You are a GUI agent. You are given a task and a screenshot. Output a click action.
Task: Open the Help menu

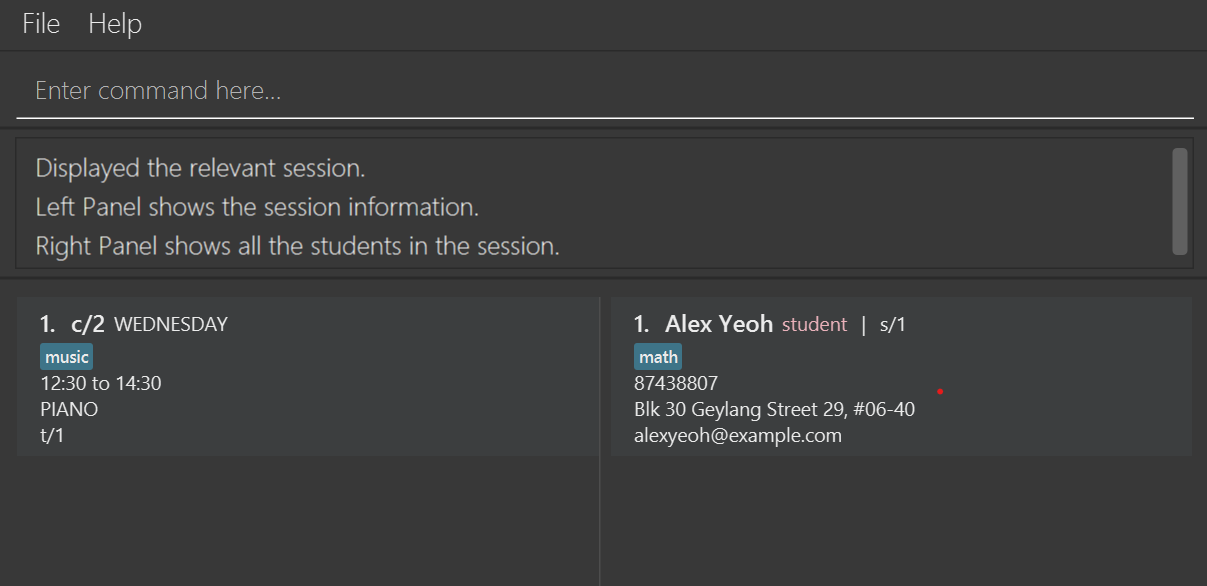[x=115, y=24]
